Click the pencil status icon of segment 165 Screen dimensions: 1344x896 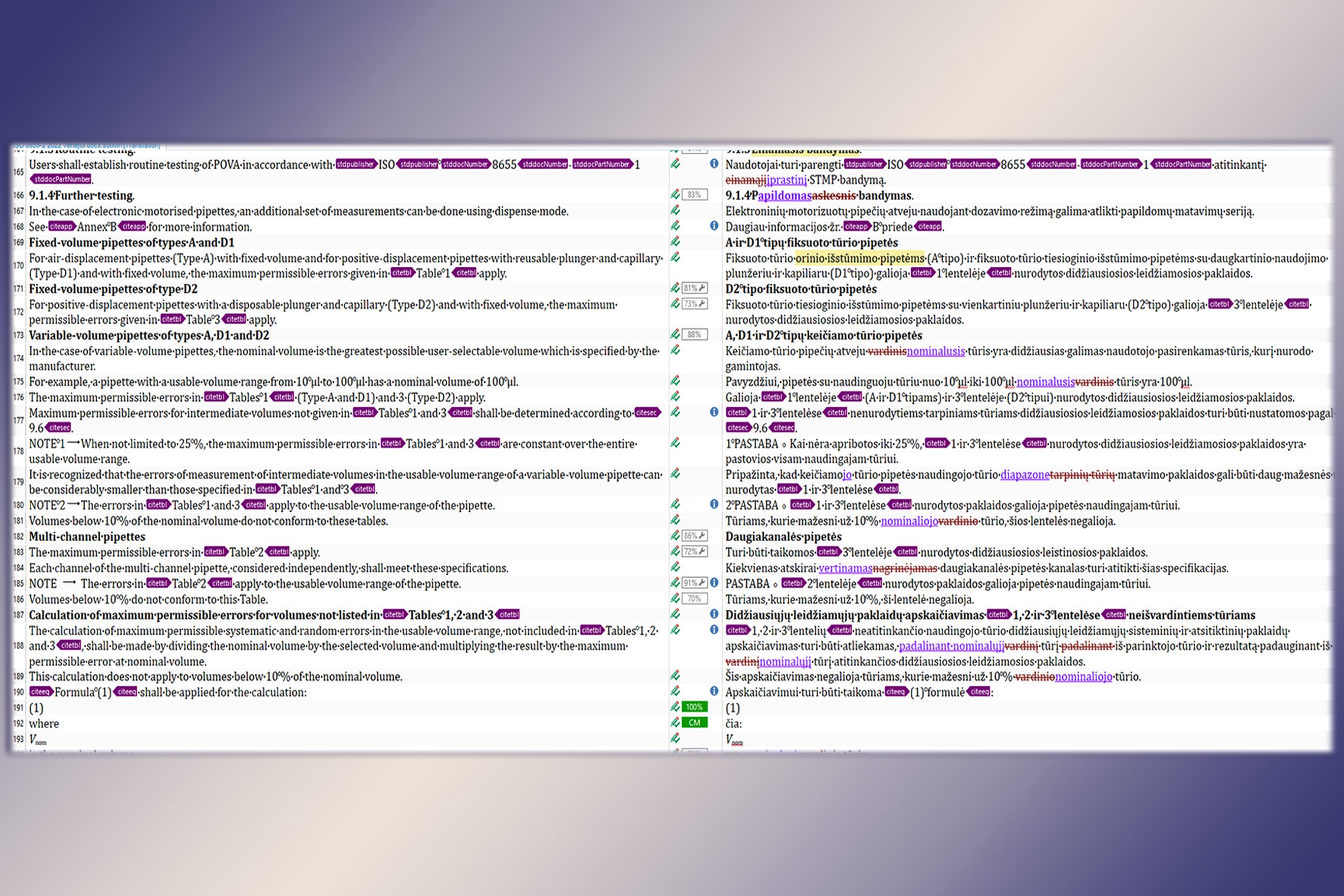click(676, 164)
